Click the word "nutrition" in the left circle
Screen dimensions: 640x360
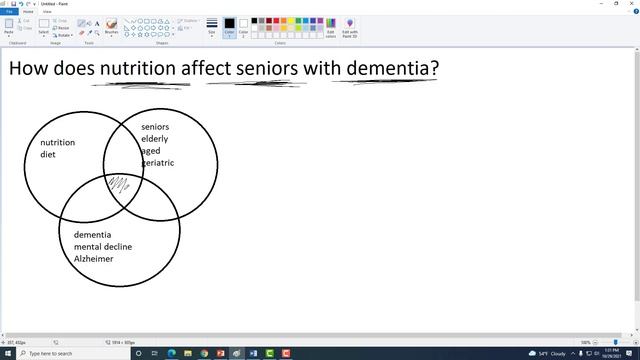pyautogui.click(x=58, y=142)
